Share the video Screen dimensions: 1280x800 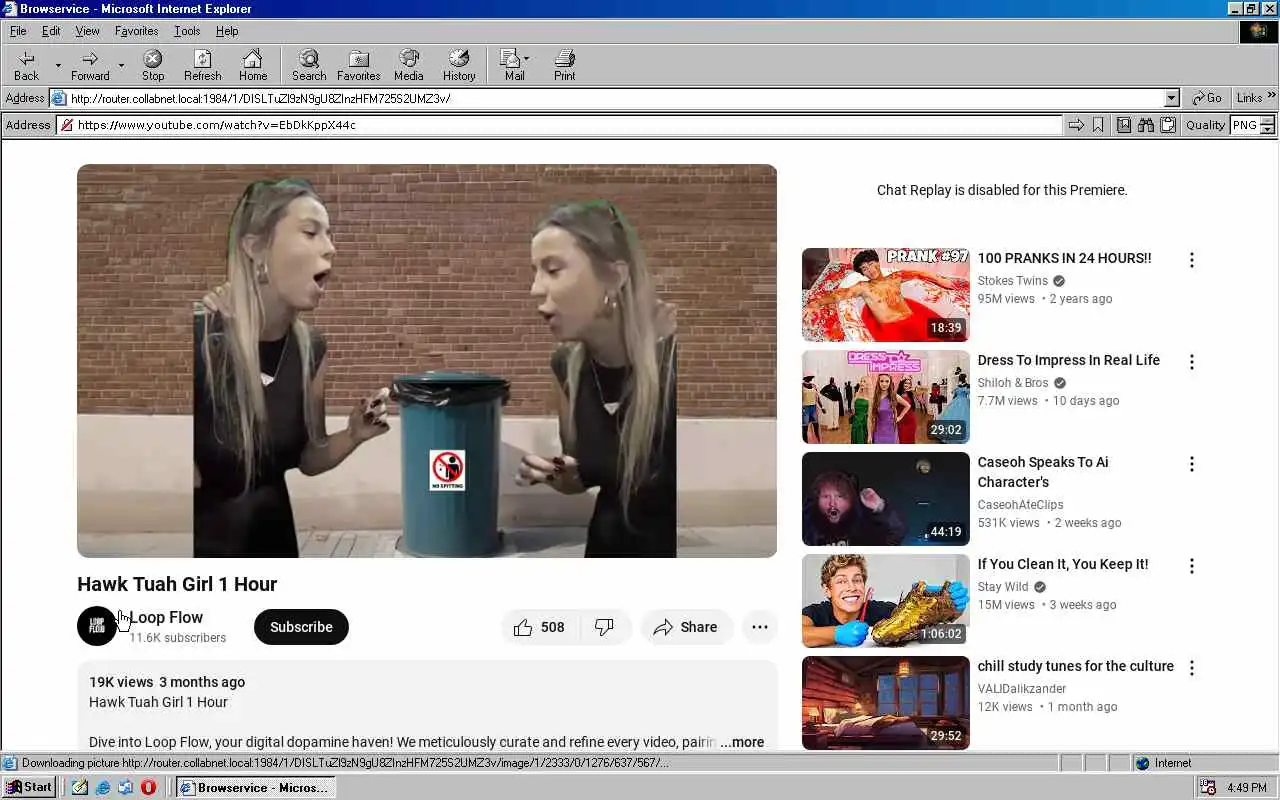coord(685,627)
